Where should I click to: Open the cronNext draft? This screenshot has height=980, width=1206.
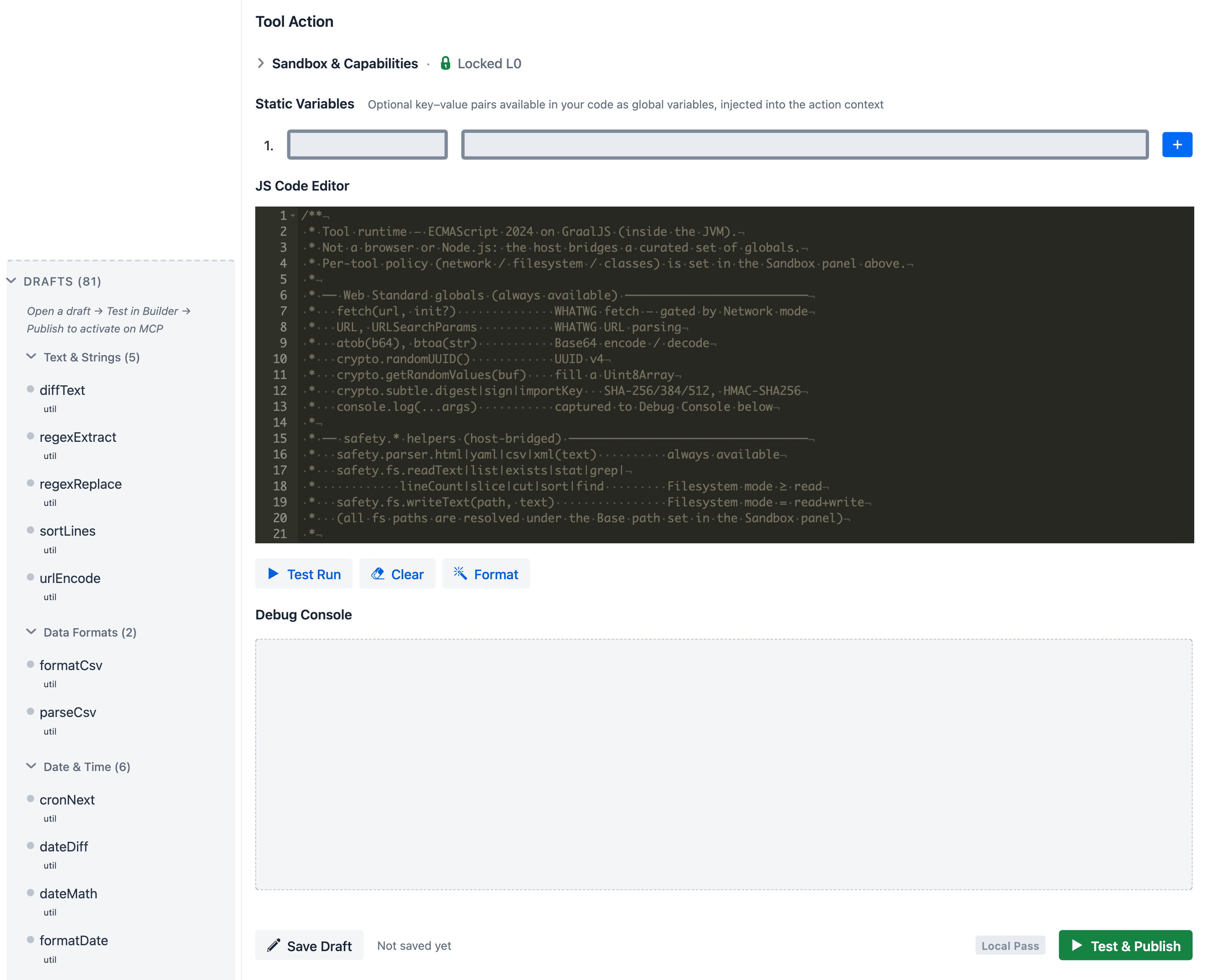67,799
